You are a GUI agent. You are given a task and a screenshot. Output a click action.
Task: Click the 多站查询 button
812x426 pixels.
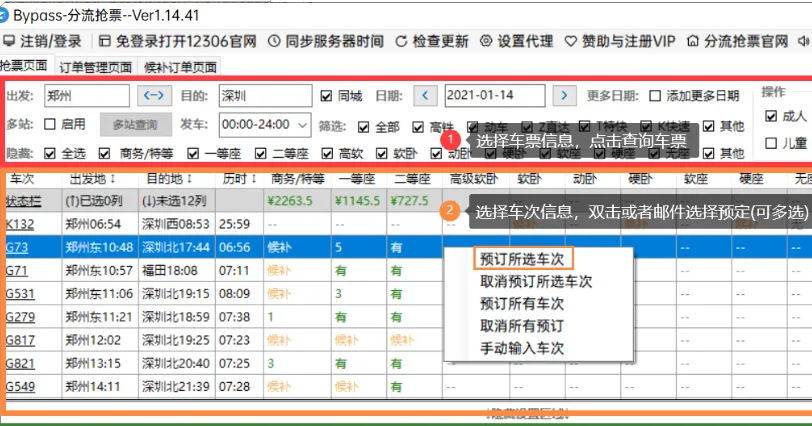point(136,125)
